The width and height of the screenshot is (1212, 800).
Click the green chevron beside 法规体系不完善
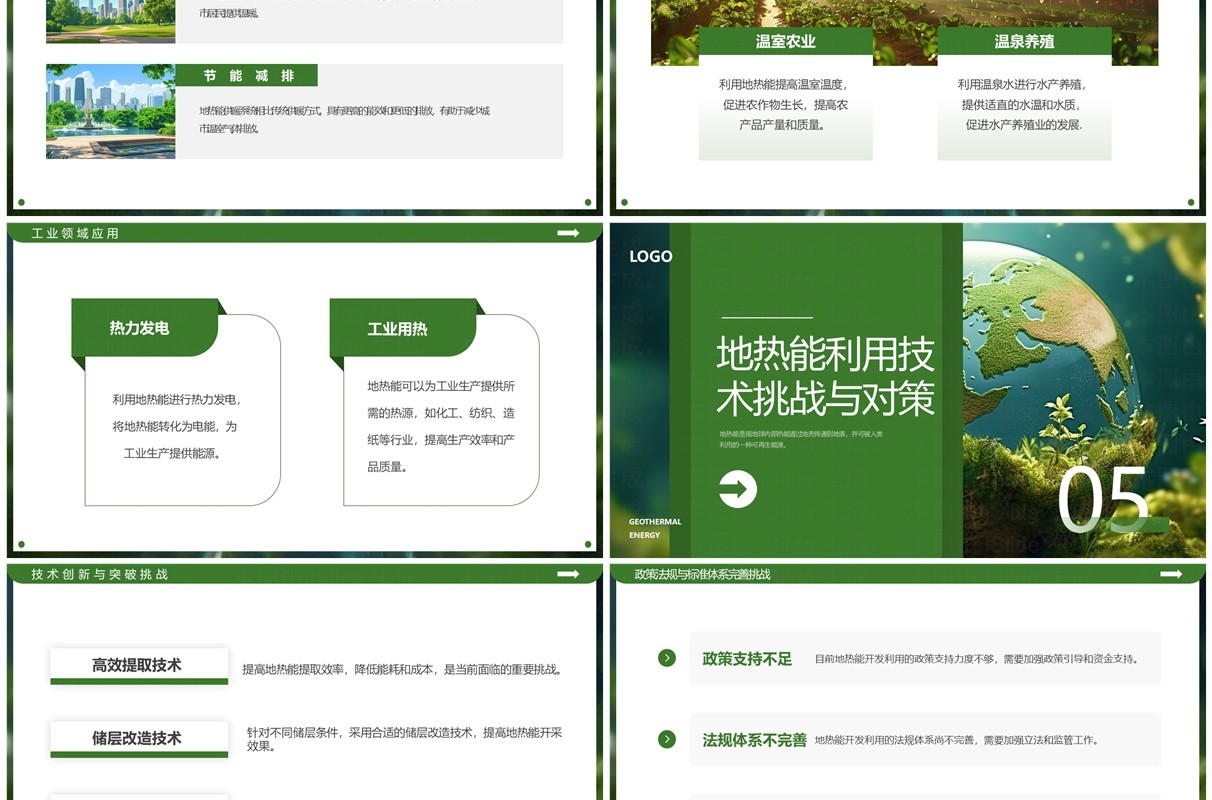667,739
